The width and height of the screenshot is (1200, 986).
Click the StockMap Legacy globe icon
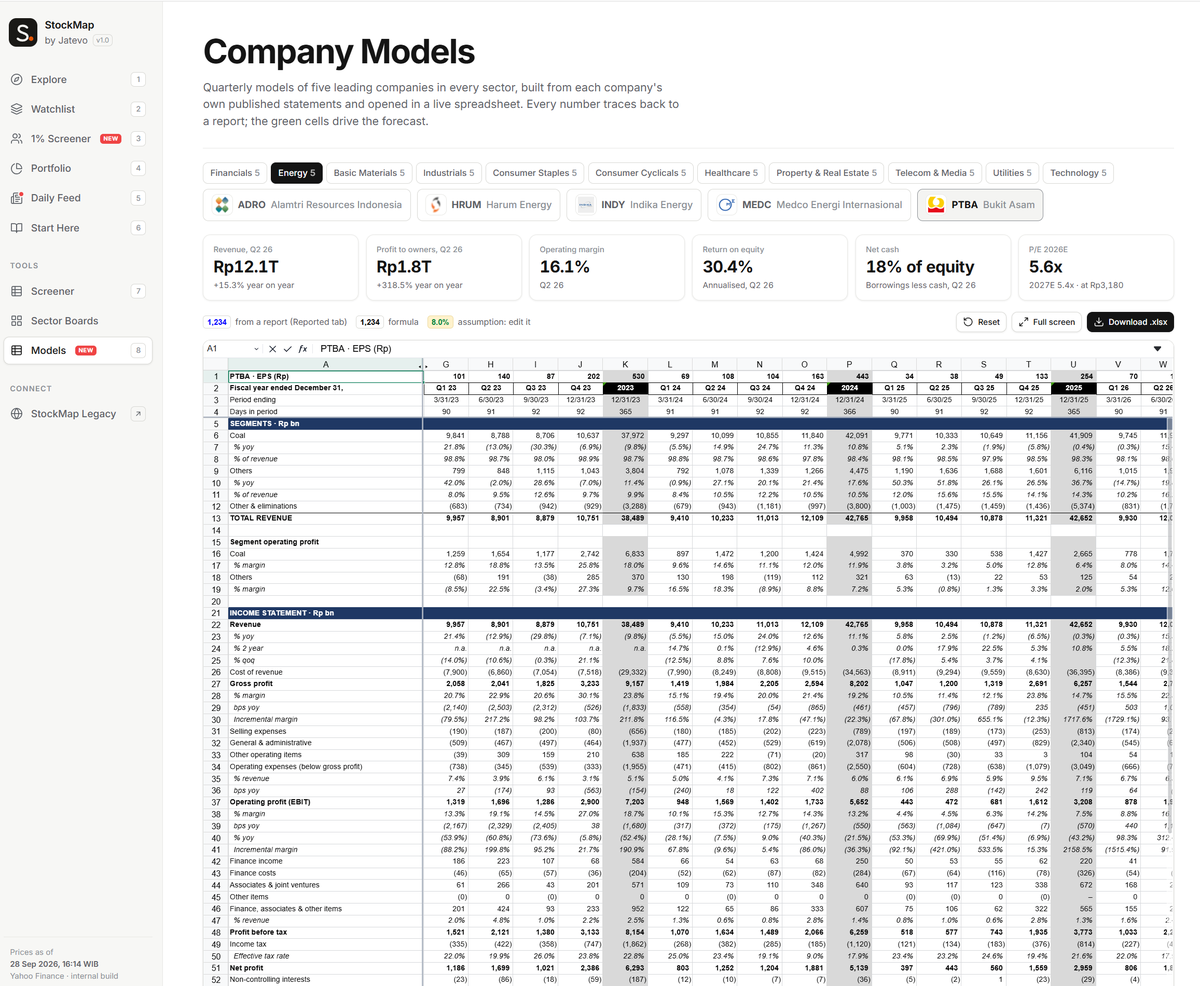(16, 414)
